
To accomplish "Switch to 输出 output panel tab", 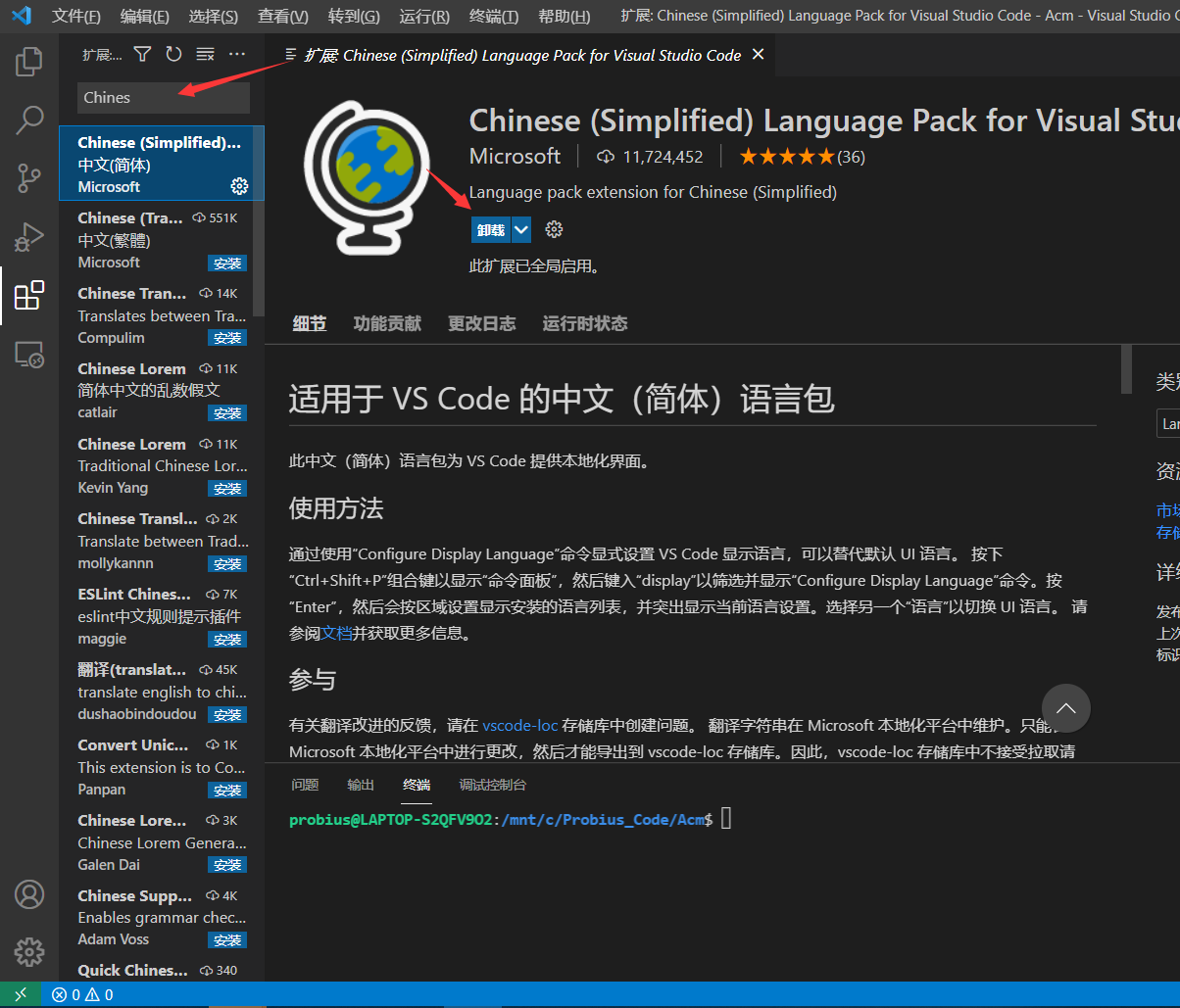I will (x=361, y=785).
